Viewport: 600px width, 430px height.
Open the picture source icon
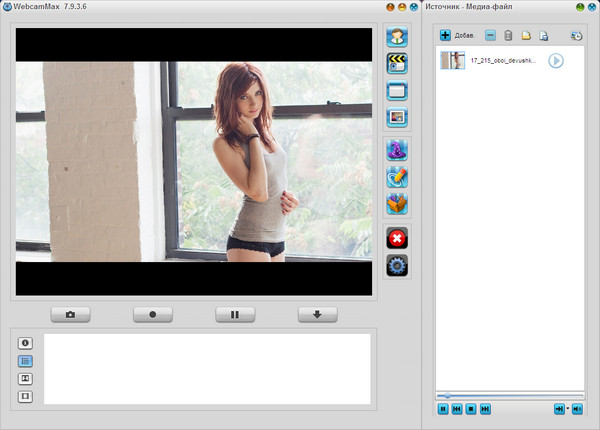click(397, 117)
